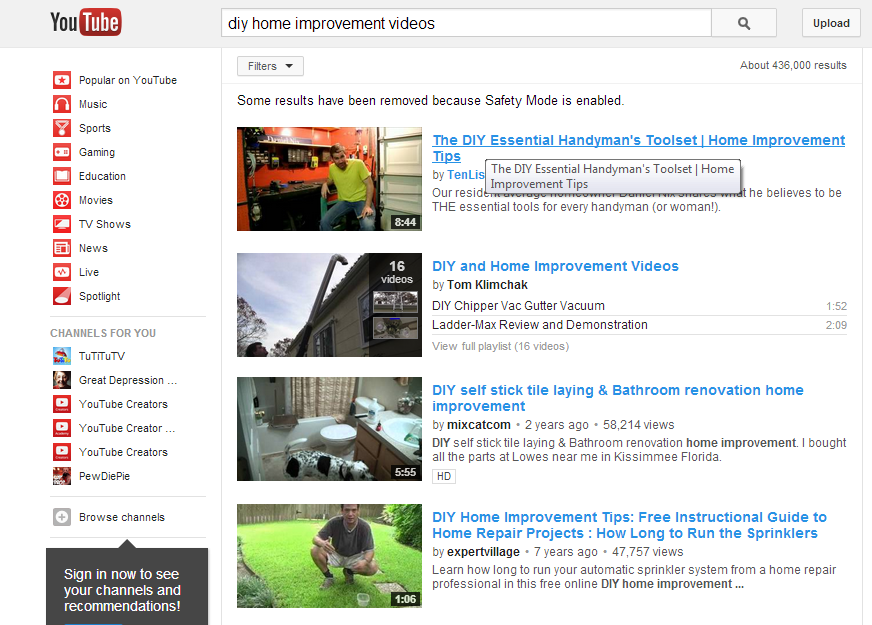This screenshot has width=872, height=625.
Task: Go to the Music category
Action: [93, 104]
